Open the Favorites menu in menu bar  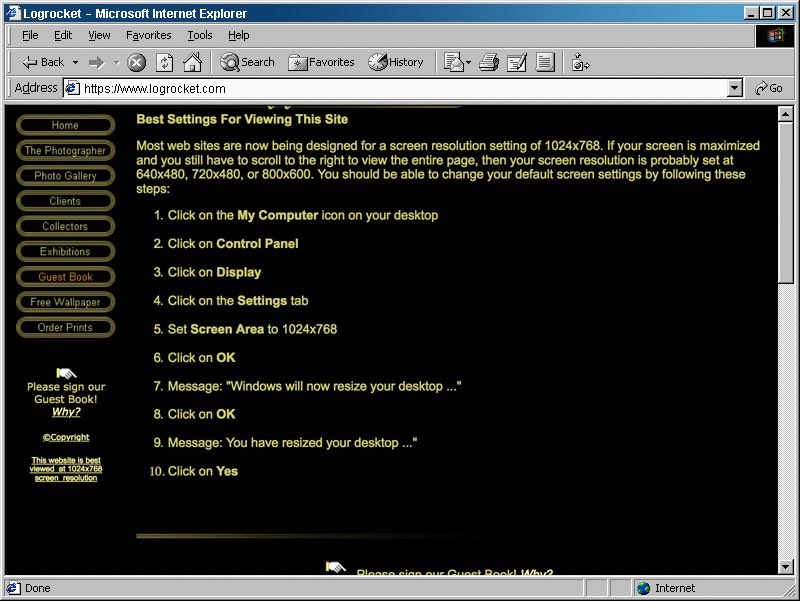coord(148,35)
